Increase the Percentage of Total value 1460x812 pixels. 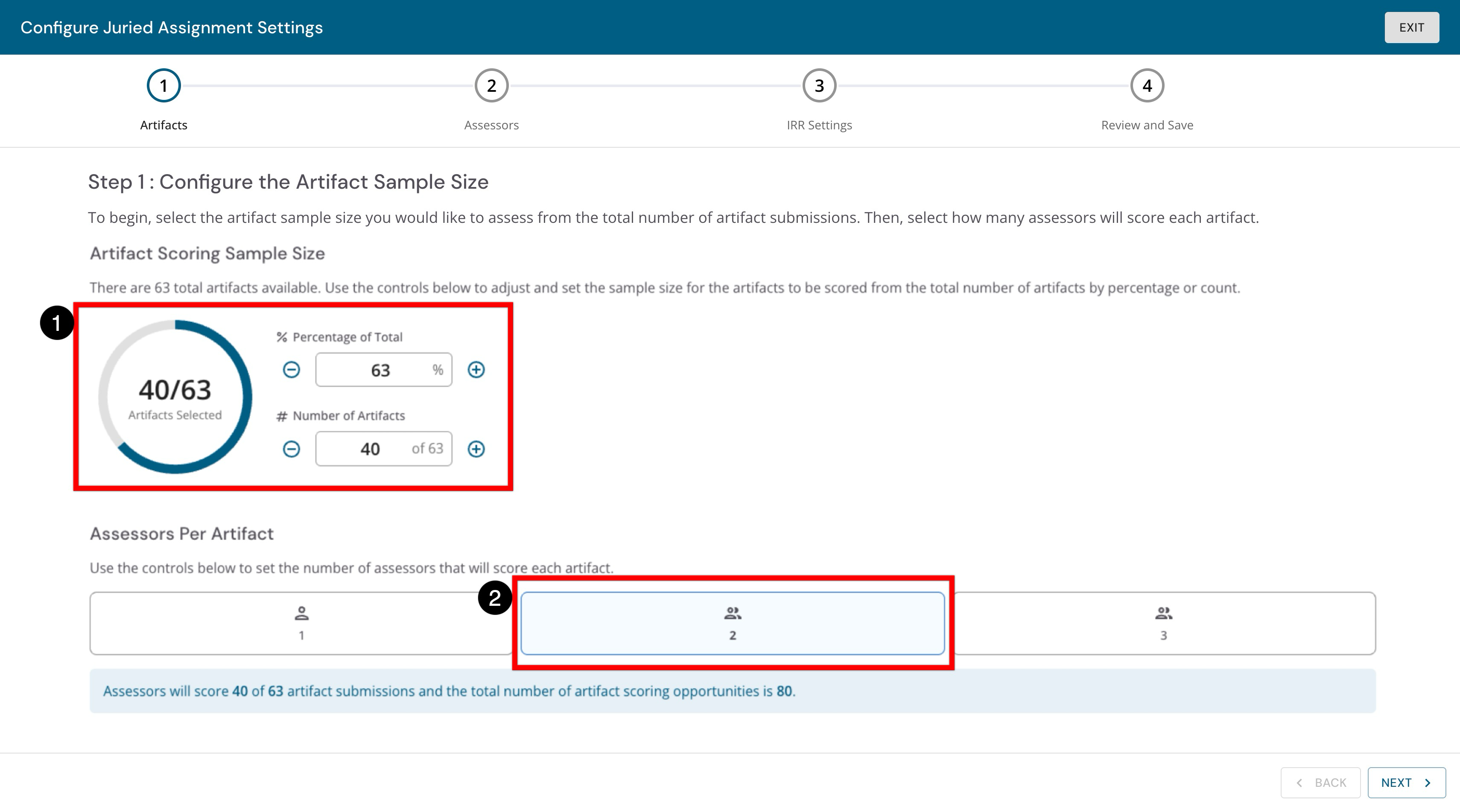click(x=476, y=370)
